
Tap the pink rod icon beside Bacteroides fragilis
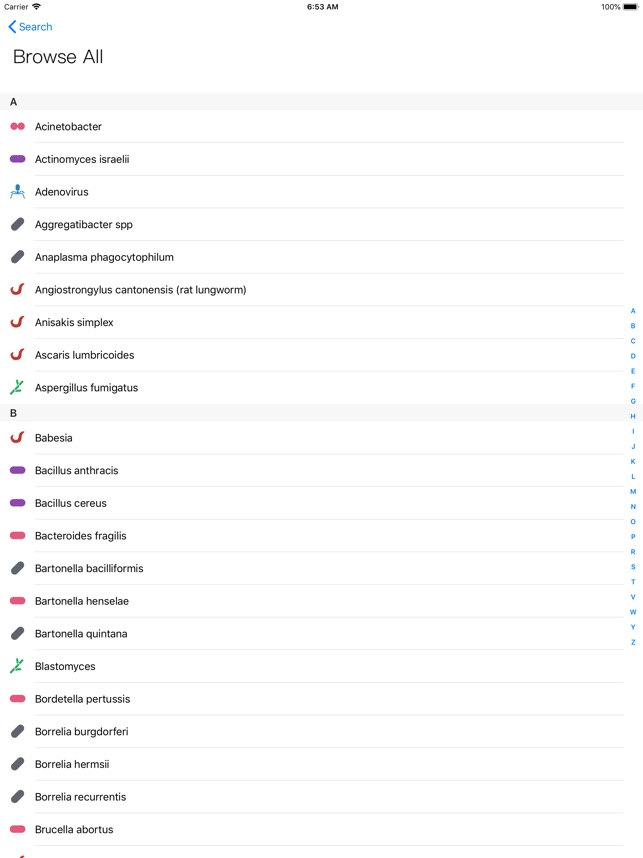pos(17,535)
